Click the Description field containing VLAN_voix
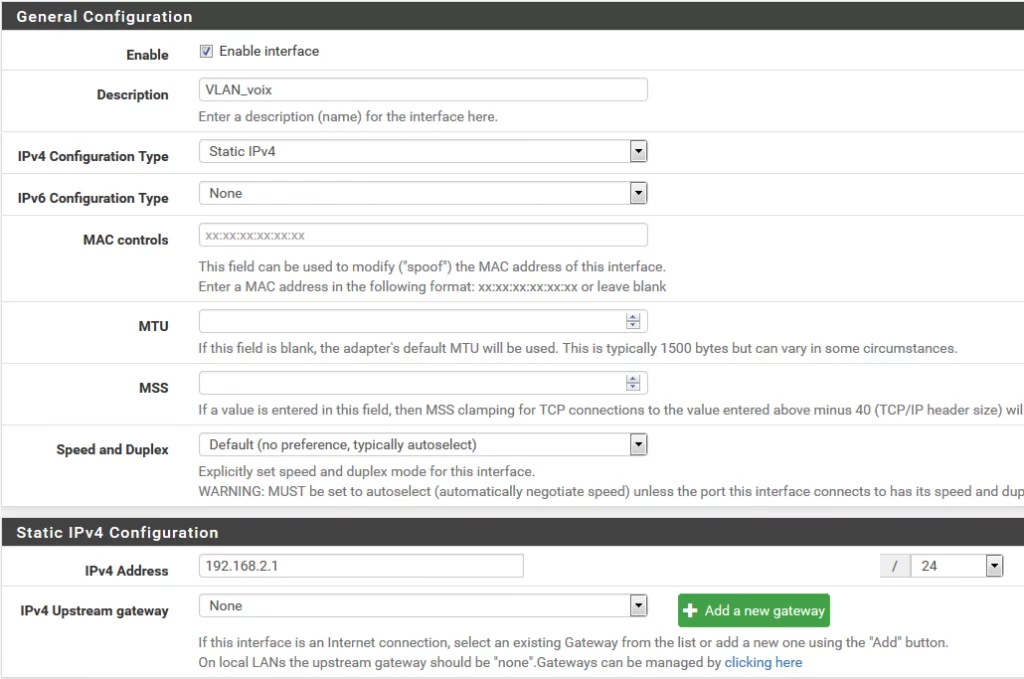The image size is (1024, 679). pos(423,89)
